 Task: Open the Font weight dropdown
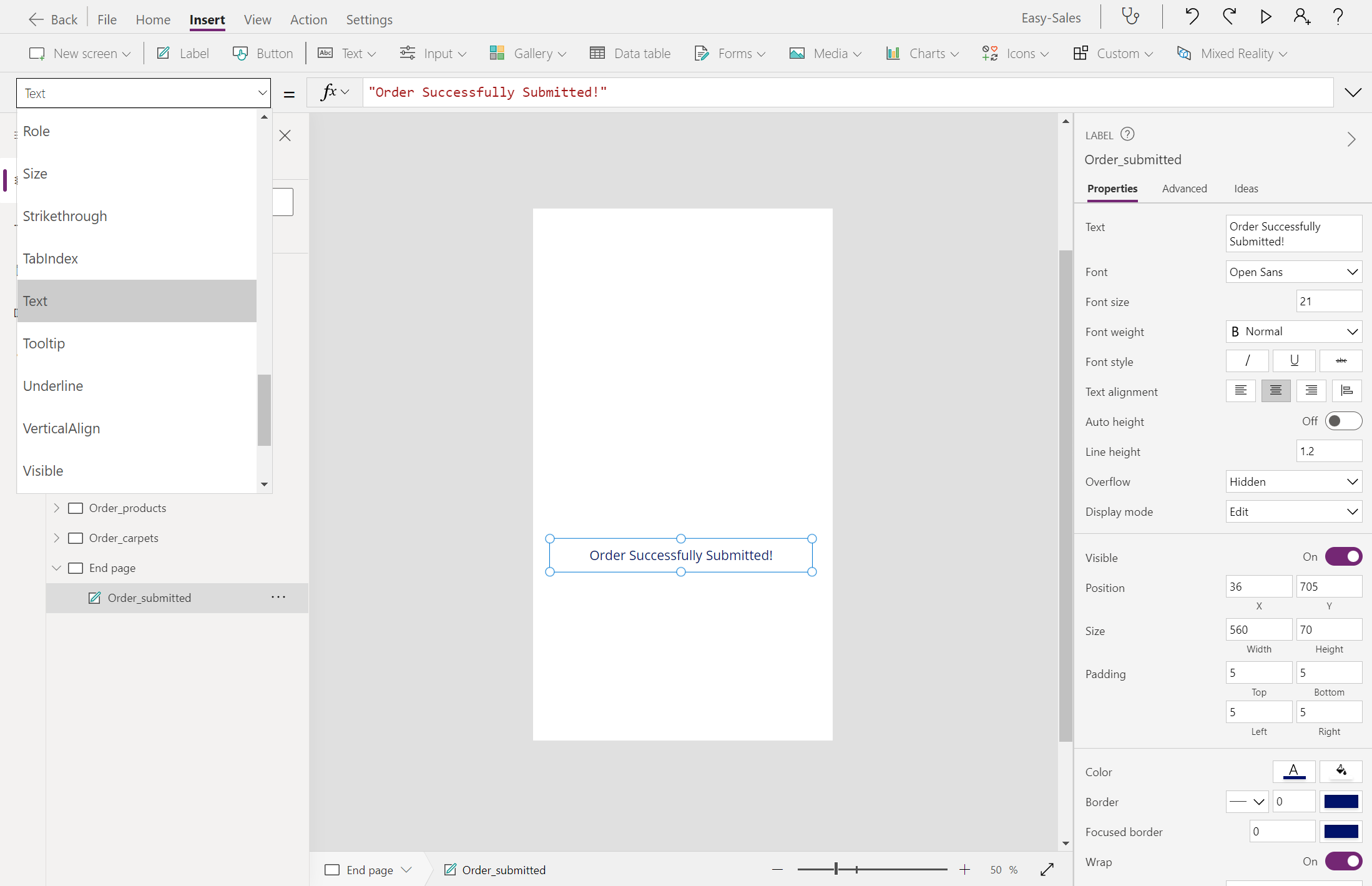(1293, 332)
